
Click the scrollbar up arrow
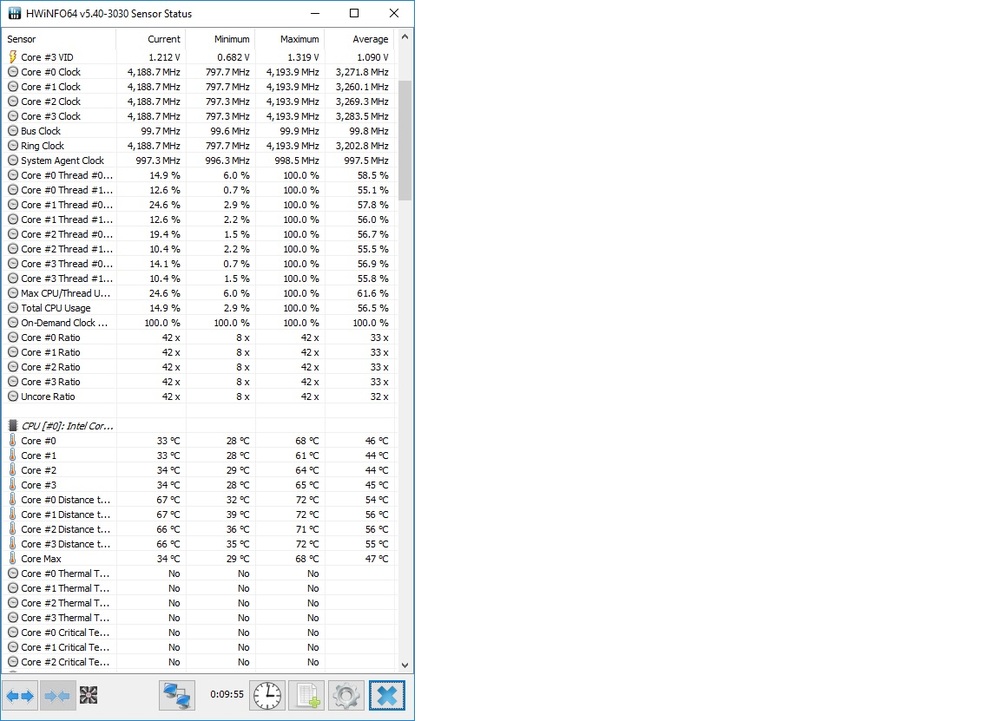tap(405, 38)
